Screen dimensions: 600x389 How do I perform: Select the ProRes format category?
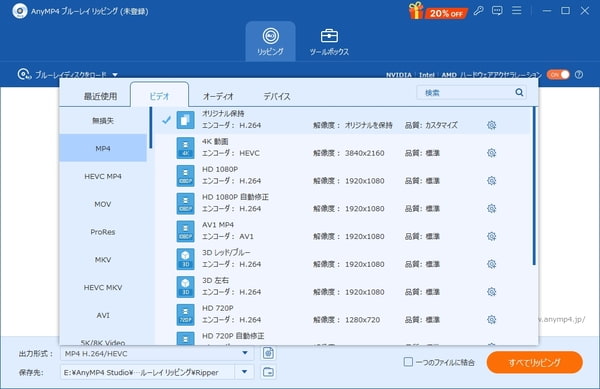103,232
